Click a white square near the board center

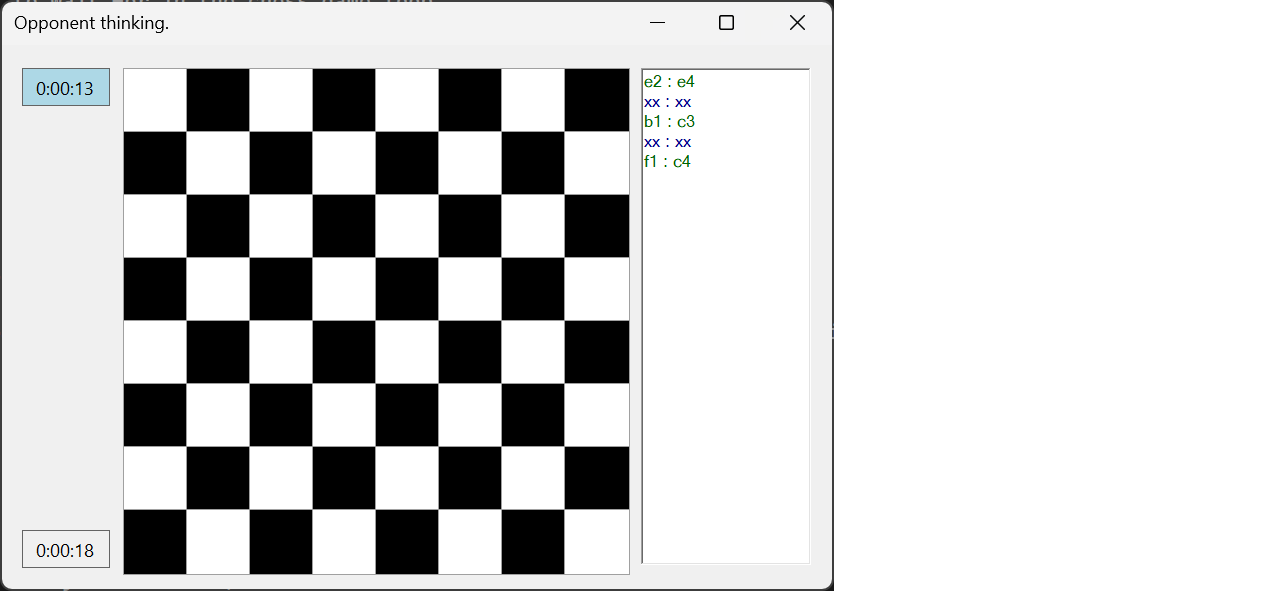click(344, 287)
